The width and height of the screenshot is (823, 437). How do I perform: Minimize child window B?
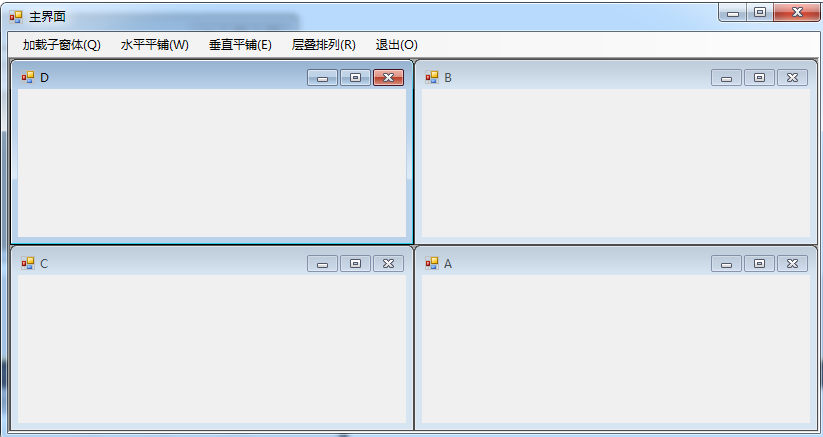coord(726,78)
